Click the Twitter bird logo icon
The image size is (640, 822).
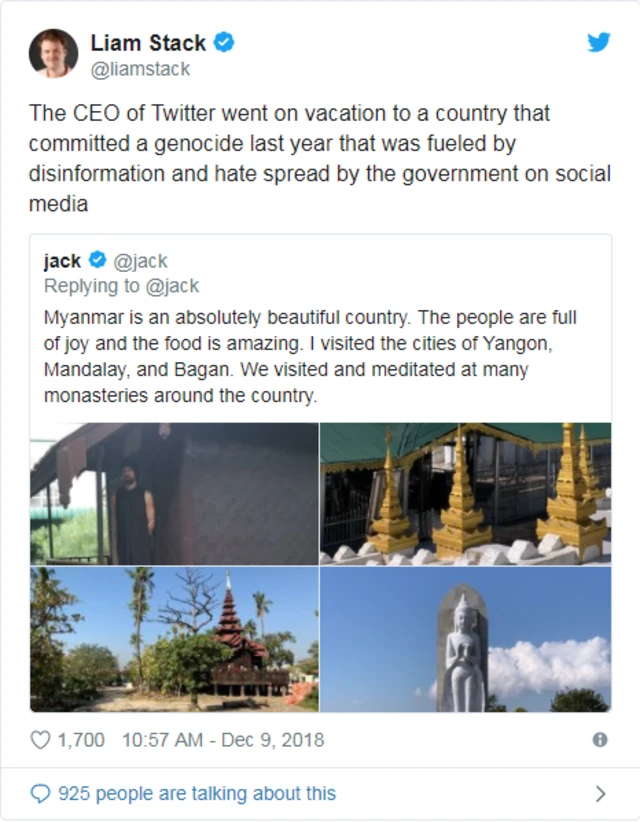598,43
